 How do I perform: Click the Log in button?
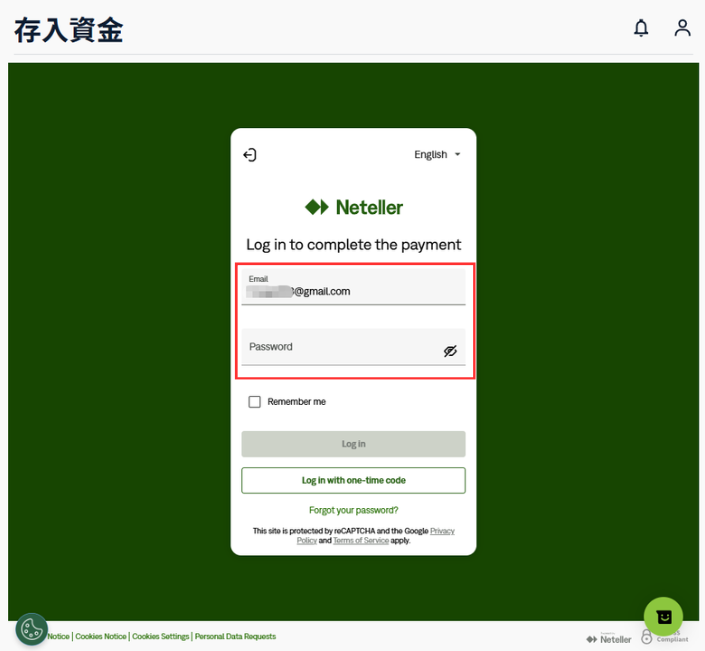coord(353,444)
